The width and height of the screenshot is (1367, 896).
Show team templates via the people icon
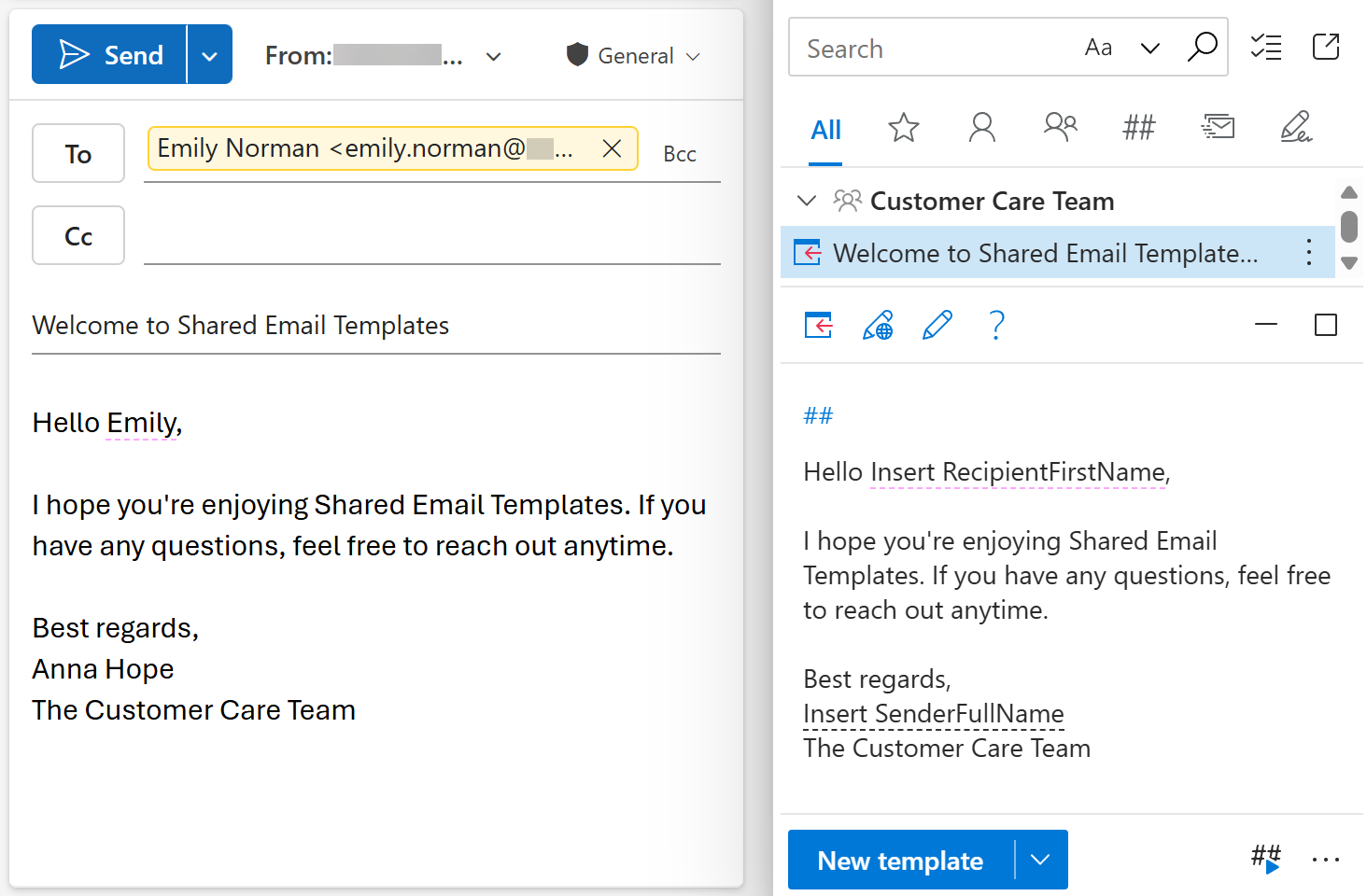click(1060, 127)
